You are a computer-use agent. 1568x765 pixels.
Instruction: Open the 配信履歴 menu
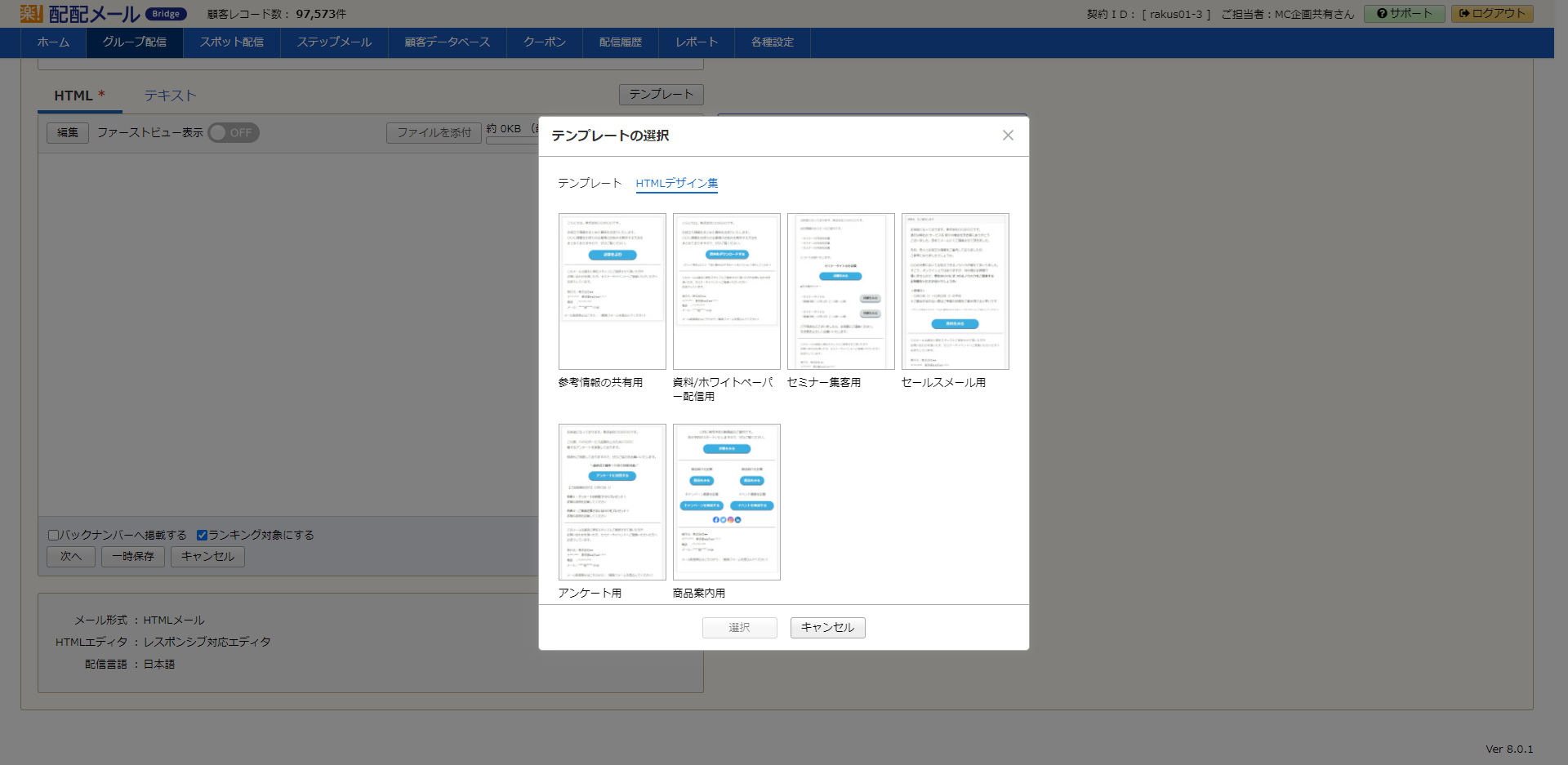coord(620,42)
